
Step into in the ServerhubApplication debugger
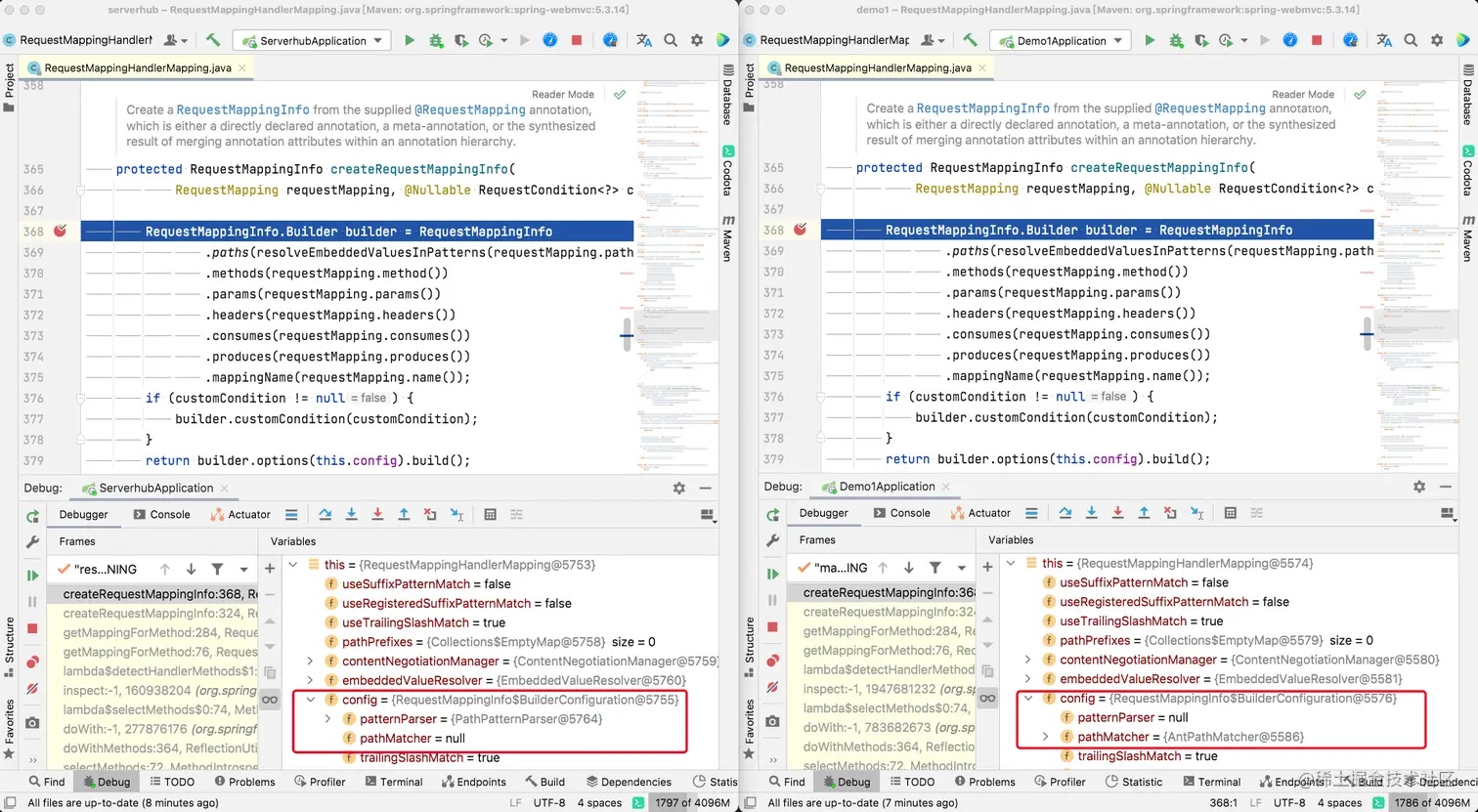351,514
